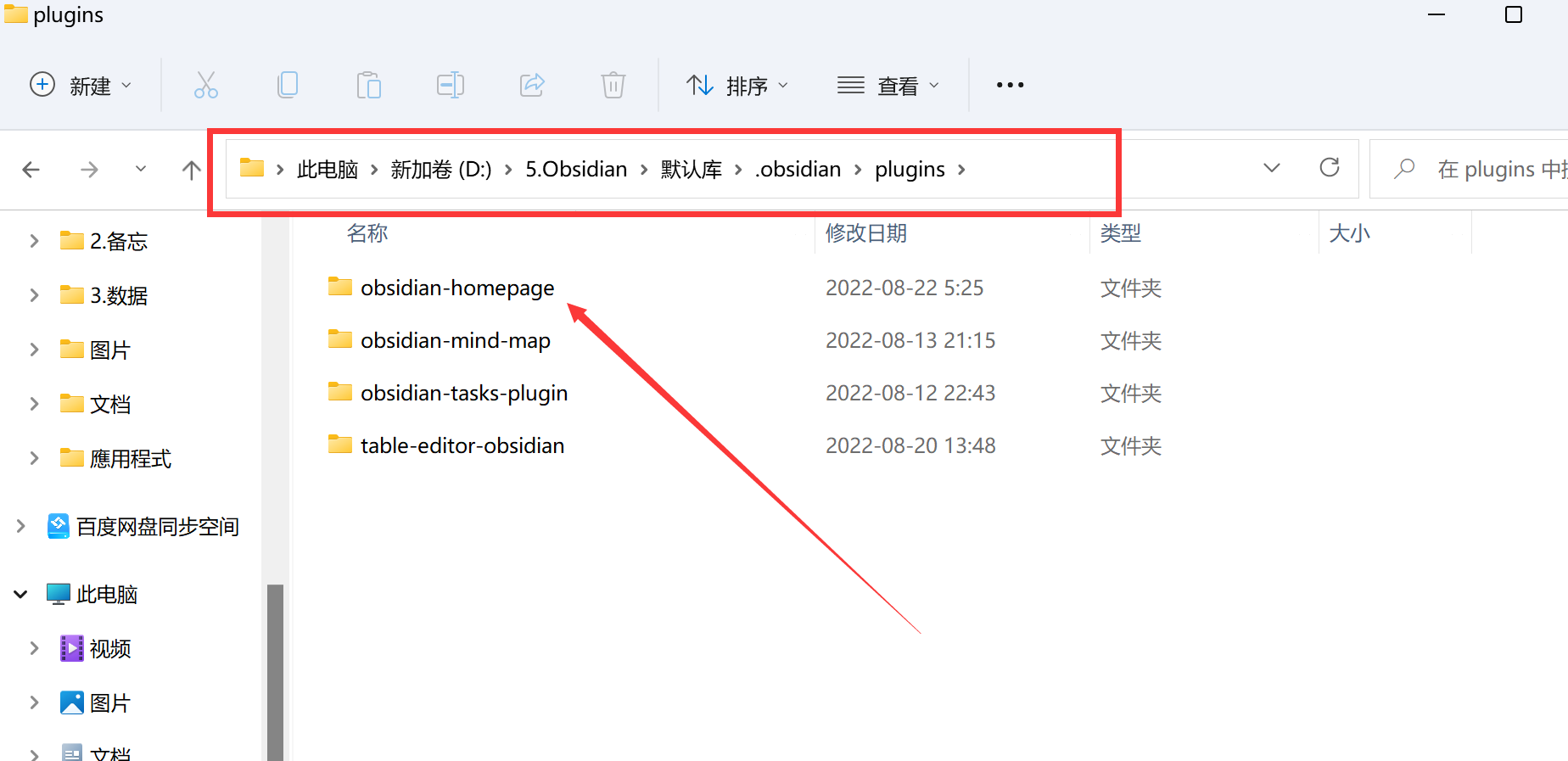This screenshot has width=1568, height=761.
Task: Click obsidian-tasks-plugin folder icon
Action: [340, 391]
